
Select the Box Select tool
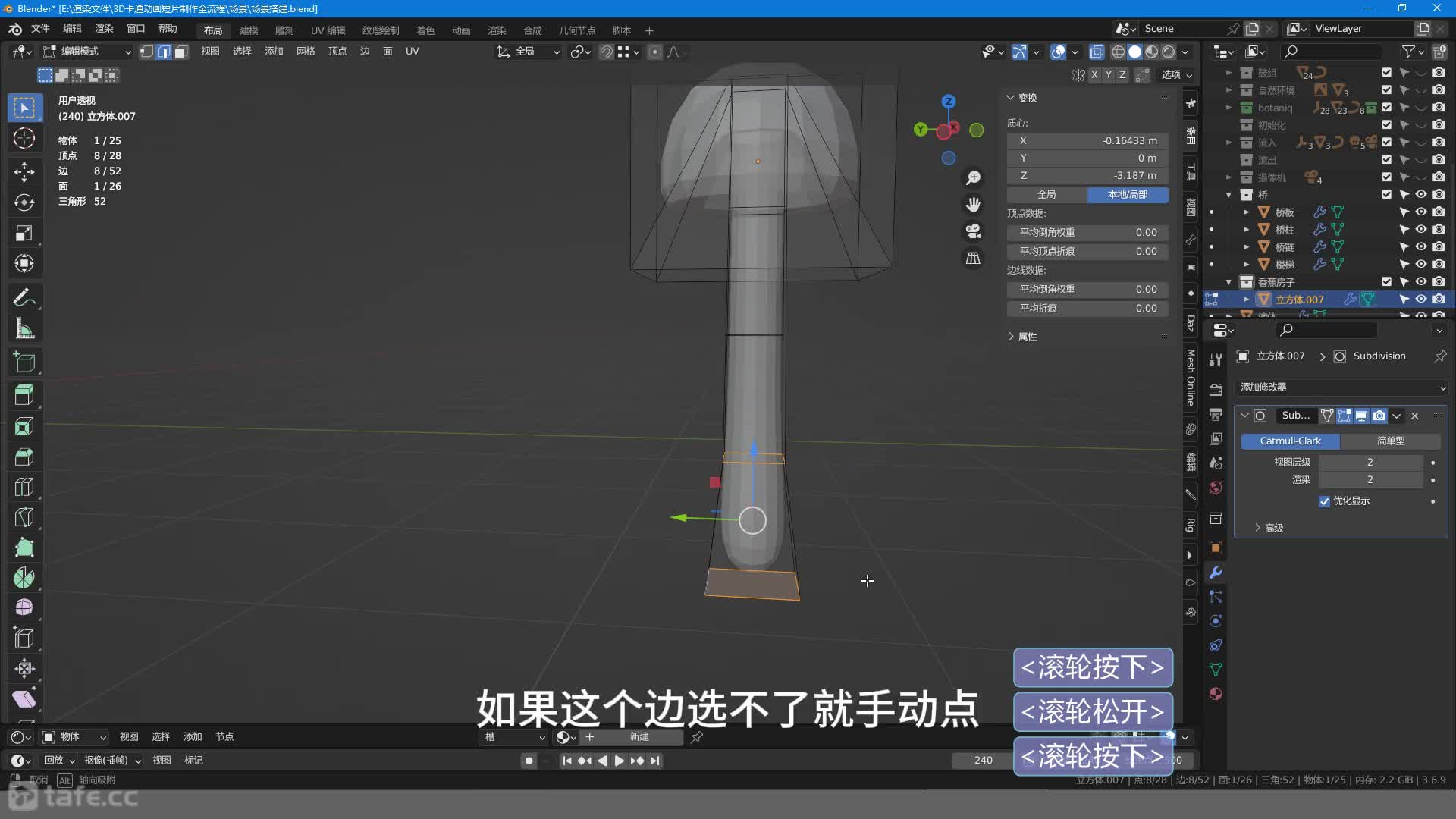tap(24, 108)
